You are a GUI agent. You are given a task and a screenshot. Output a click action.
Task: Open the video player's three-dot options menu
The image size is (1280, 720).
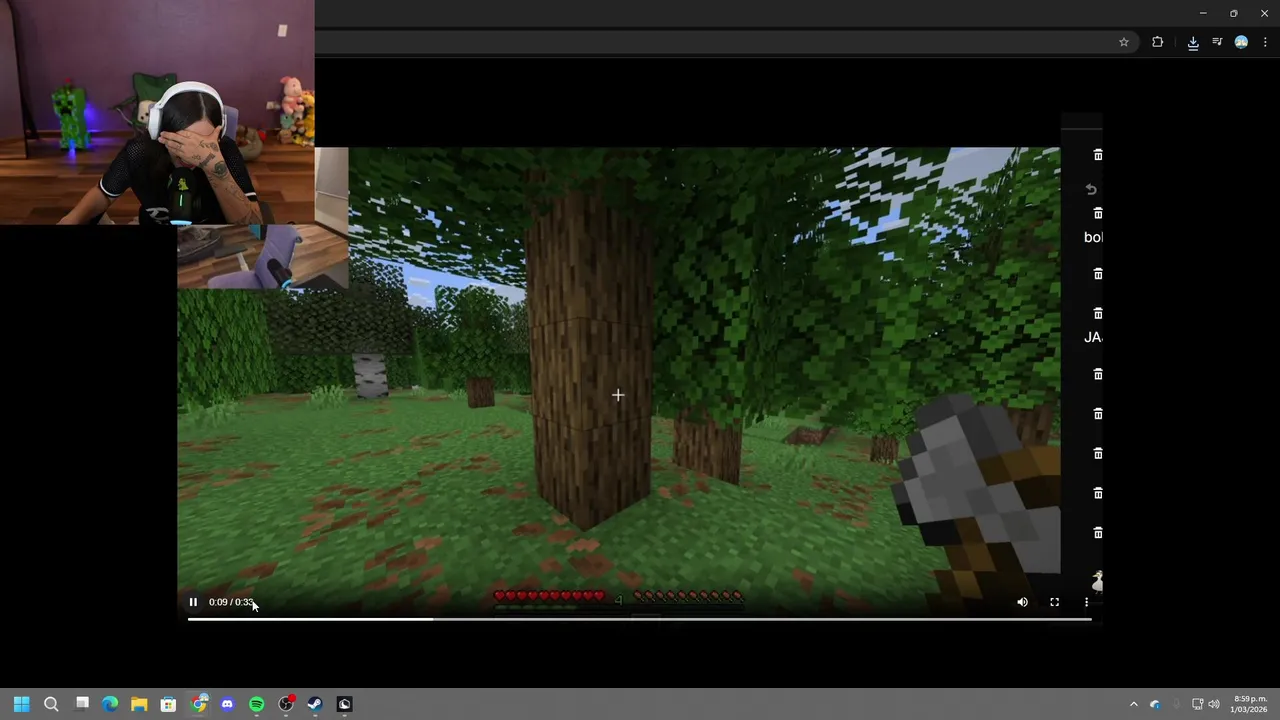click(1086, 602)
